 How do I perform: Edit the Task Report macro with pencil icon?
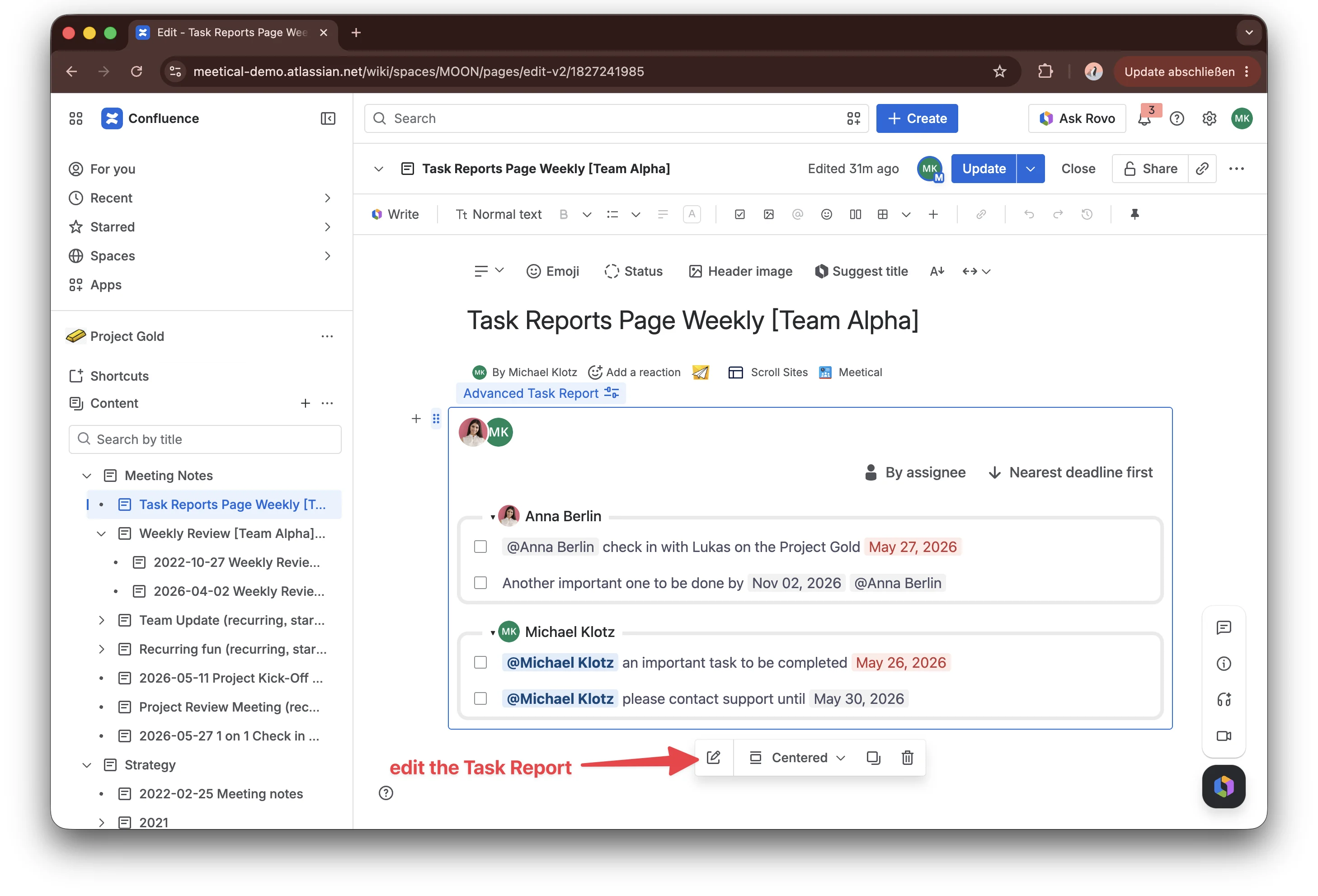(713, 758)
